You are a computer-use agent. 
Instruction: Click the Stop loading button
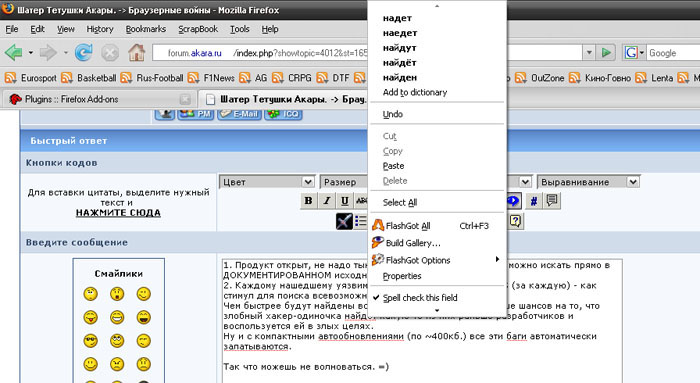pos(110,53)
